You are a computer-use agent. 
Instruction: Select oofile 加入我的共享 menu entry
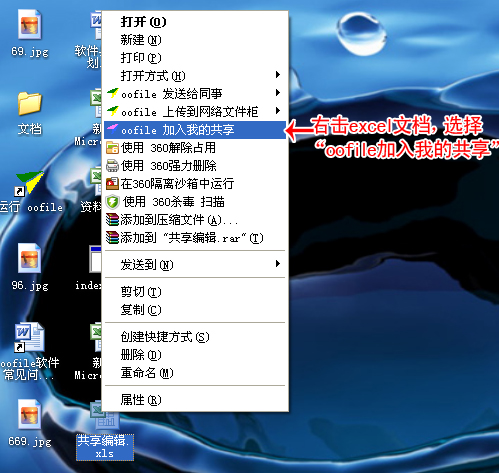(195, 130)
